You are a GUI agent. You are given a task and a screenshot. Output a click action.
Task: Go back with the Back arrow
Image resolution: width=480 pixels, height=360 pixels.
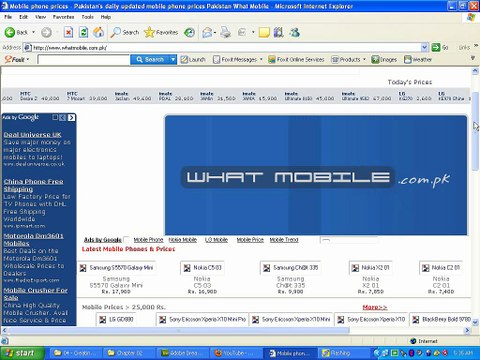click(x=16, y=32)
